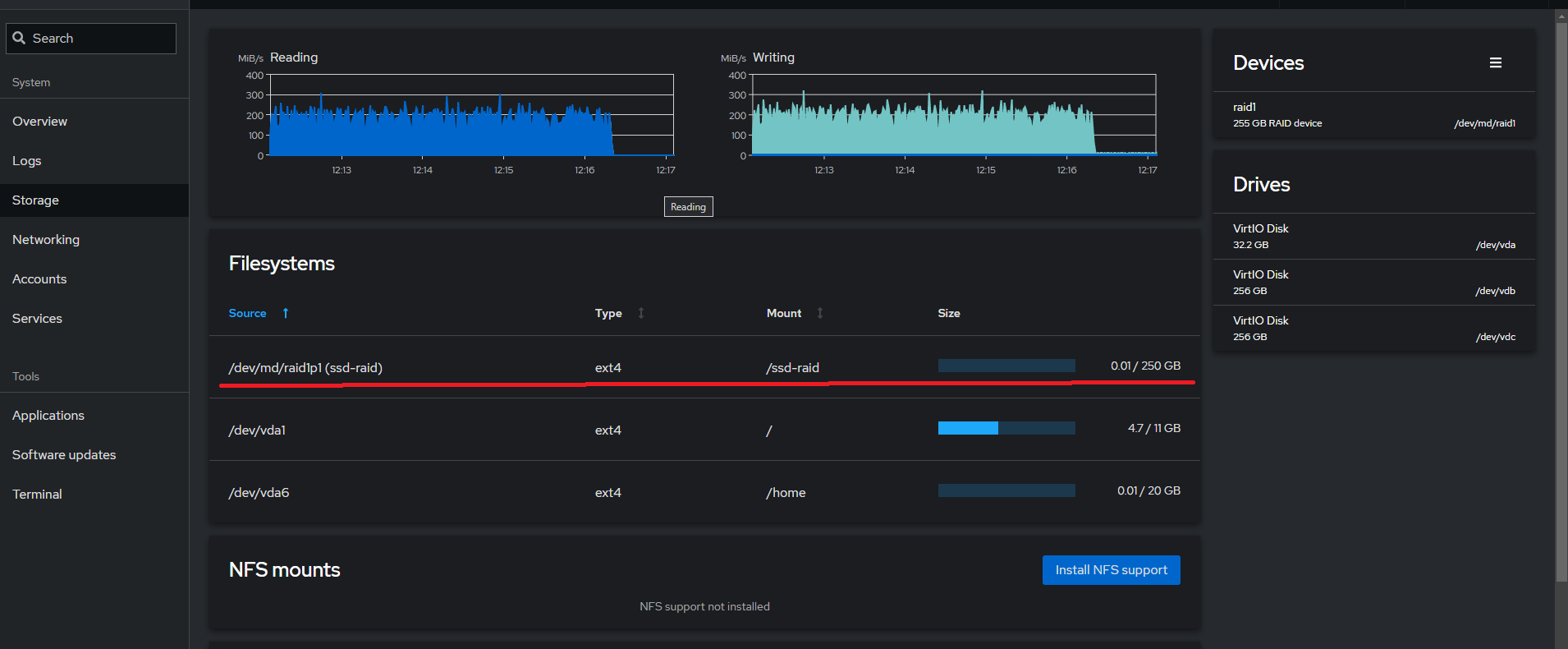Viewport: 1568px width, 649px height.
Task: Select Storage in the sidebar
Action: [94, 200]
